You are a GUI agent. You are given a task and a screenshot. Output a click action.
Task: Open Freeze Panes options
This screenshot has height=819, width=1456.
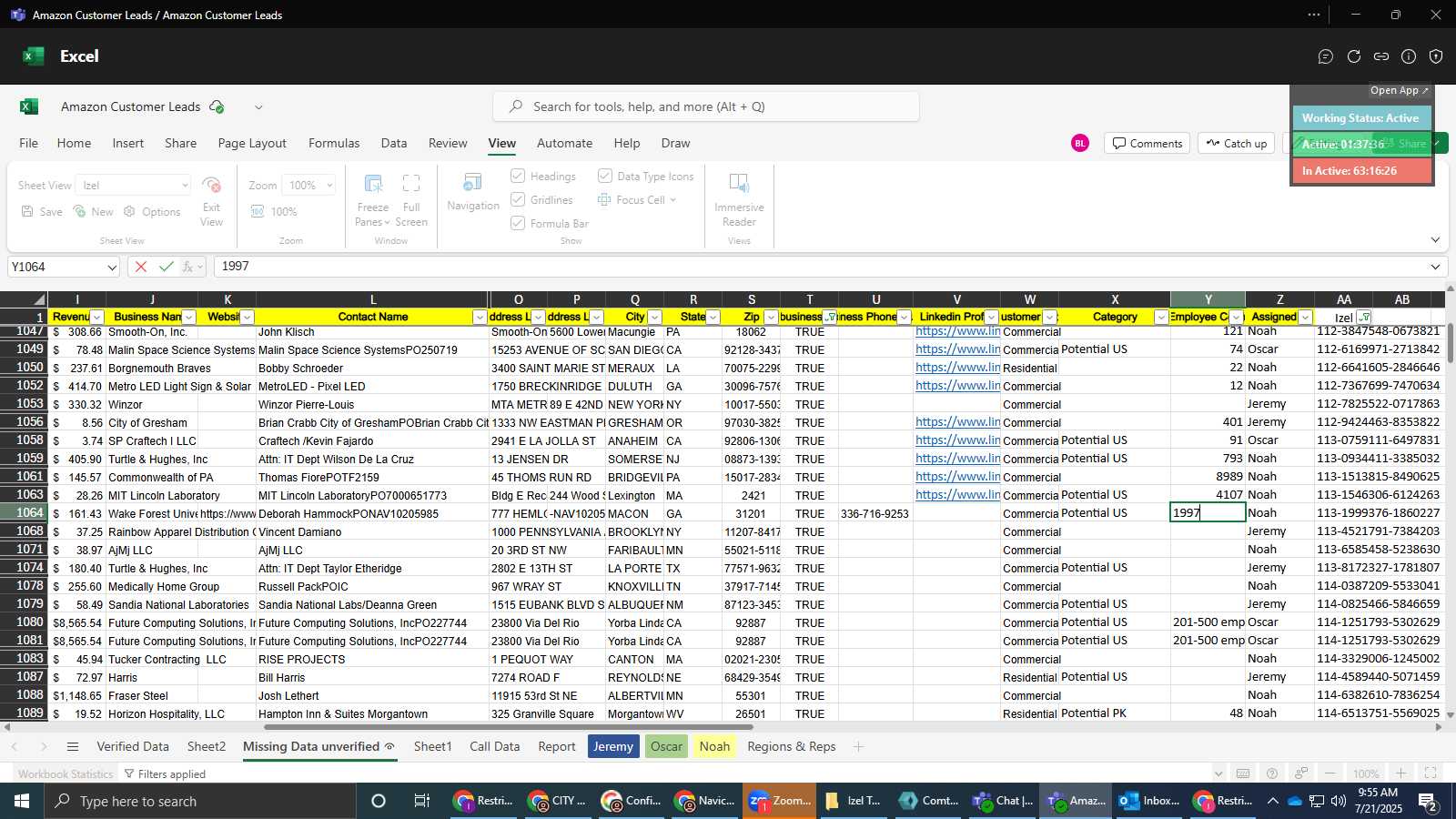pos(373,200)
